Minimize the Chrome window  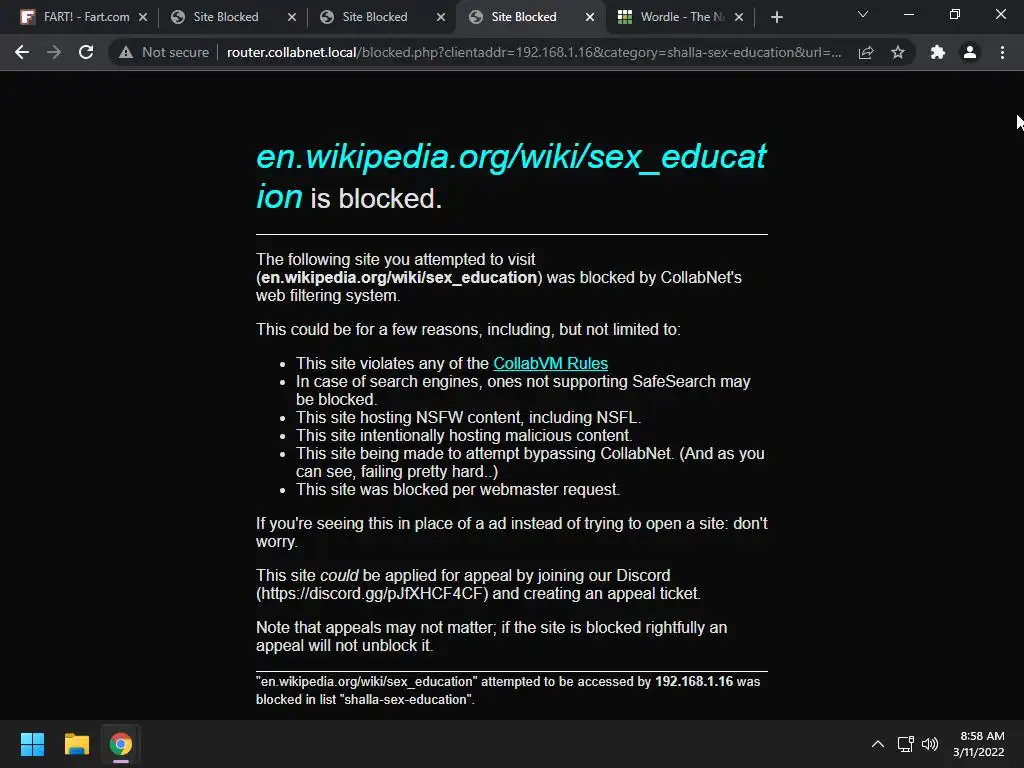(908, 14)
